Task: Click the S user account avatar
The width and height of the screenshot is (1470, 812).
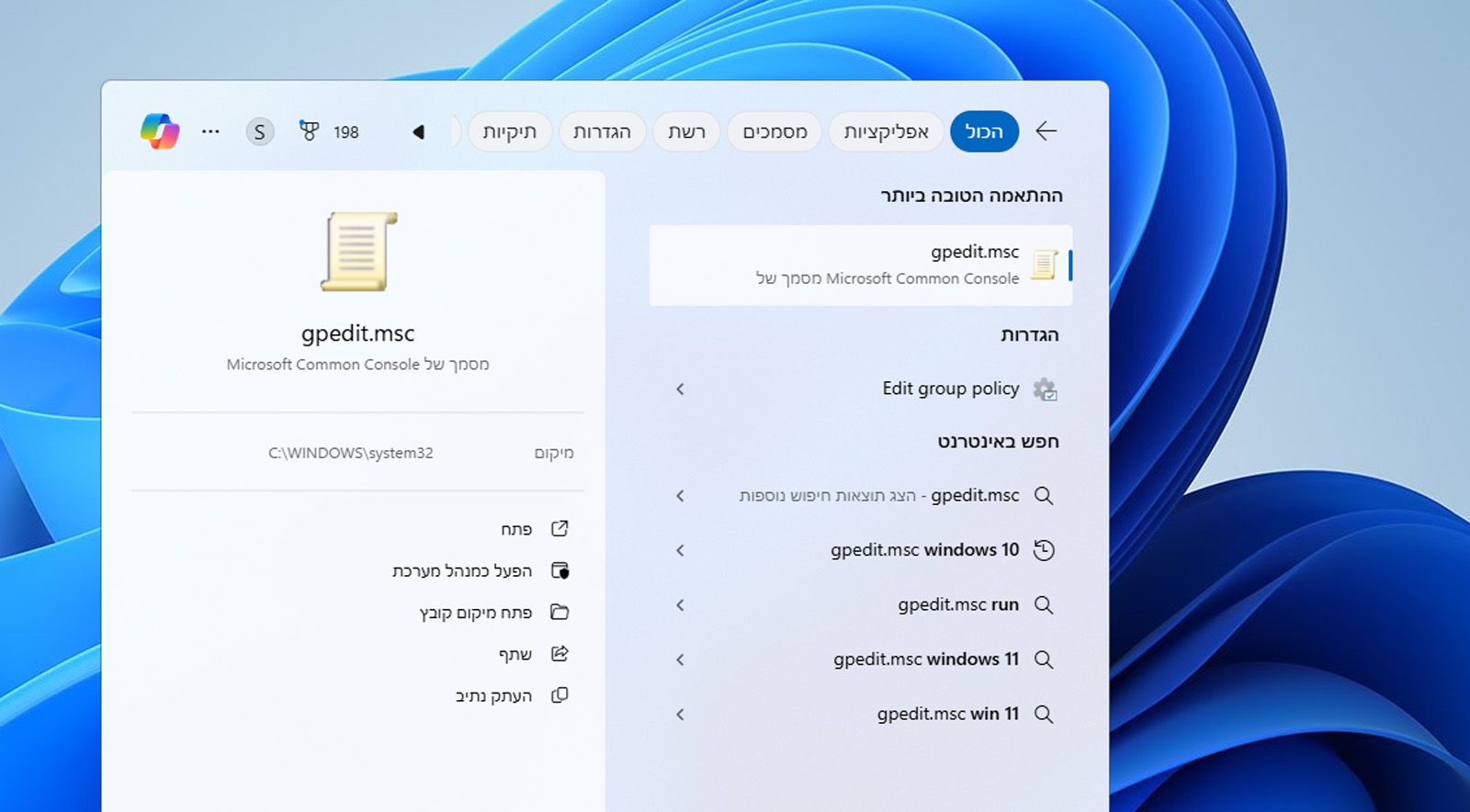Action: (260, 131)
